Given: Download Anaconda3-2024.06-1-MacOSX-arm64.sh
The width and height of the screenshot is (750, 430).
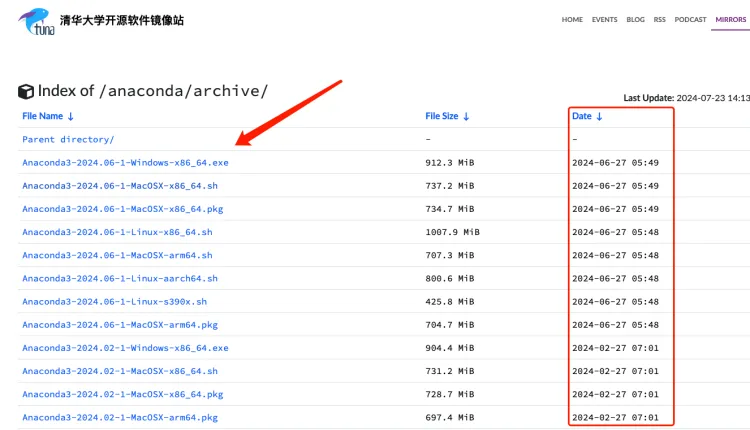Looking at the screenshot, I should tap(117, 255).
